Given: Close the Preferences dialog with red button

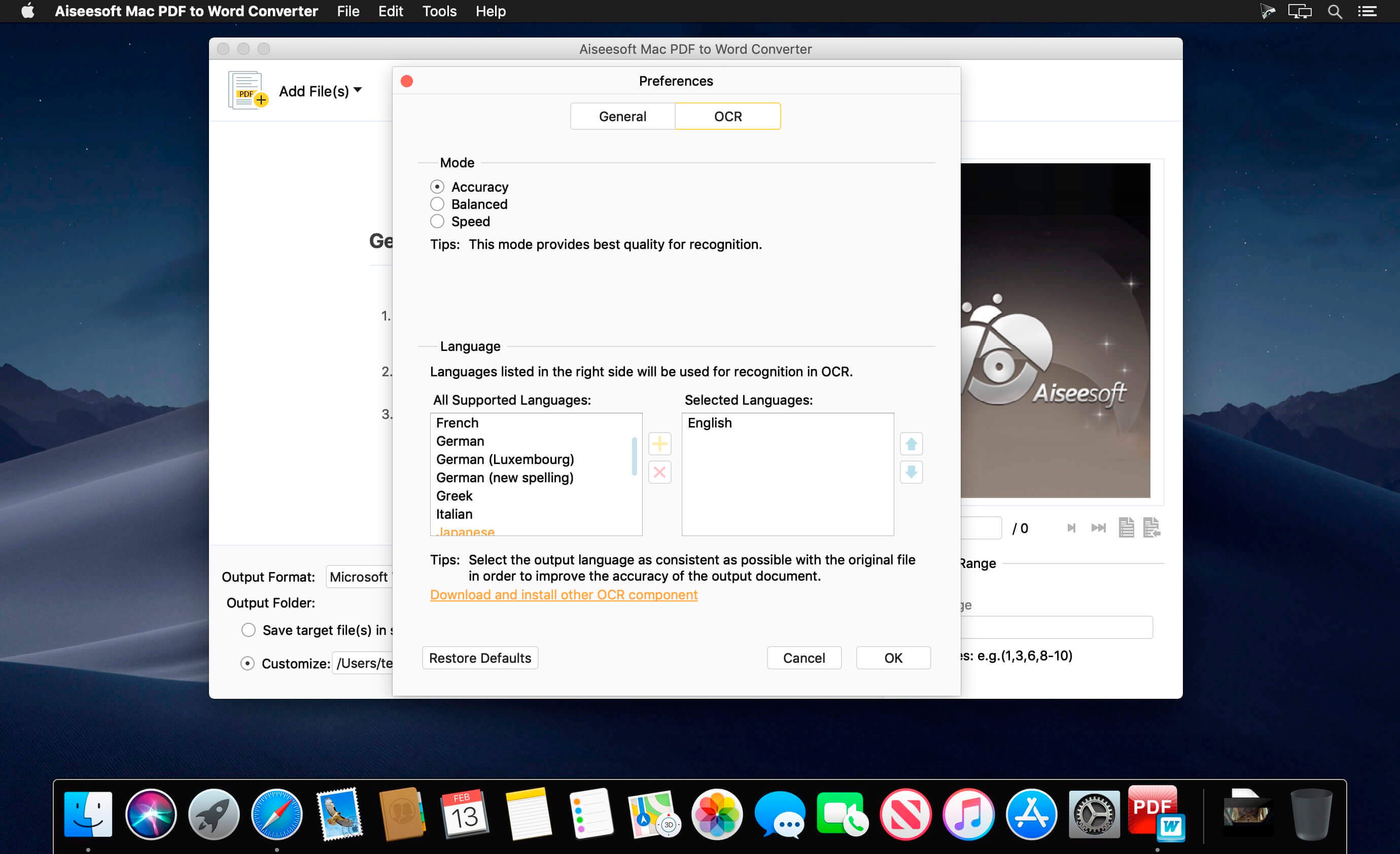Looking at the screenshot, I should pyautogui.click(x=406, y=81).
